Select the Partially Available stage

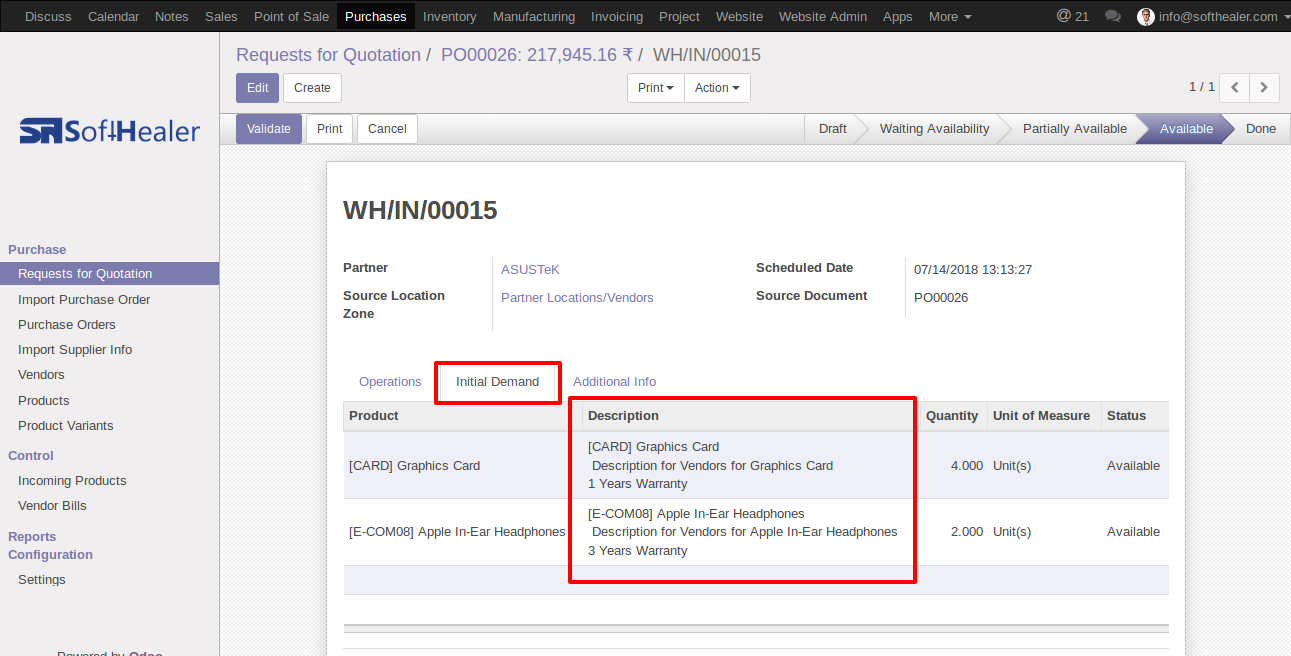(x=1074, y=129)
